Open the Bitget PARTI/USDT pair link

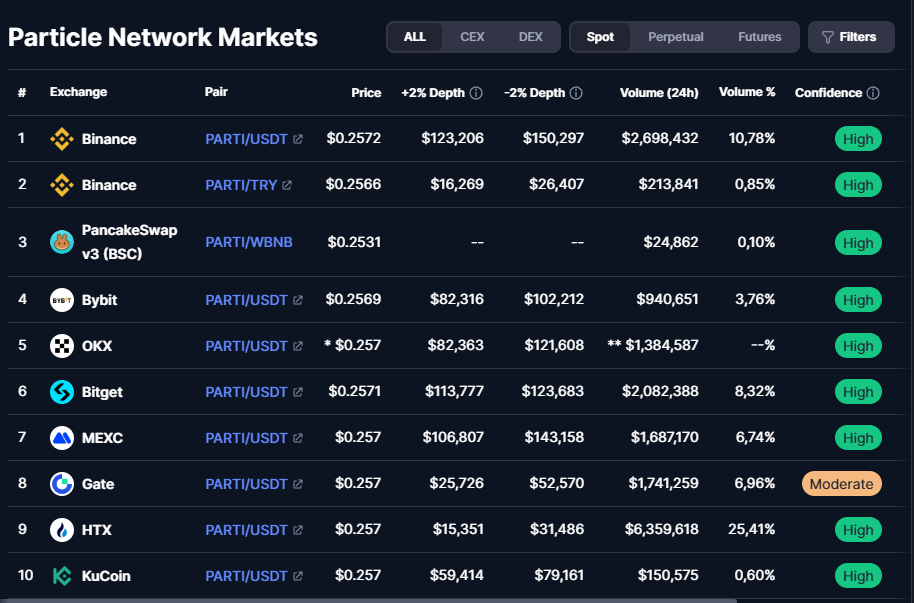[x=247, y=392]
